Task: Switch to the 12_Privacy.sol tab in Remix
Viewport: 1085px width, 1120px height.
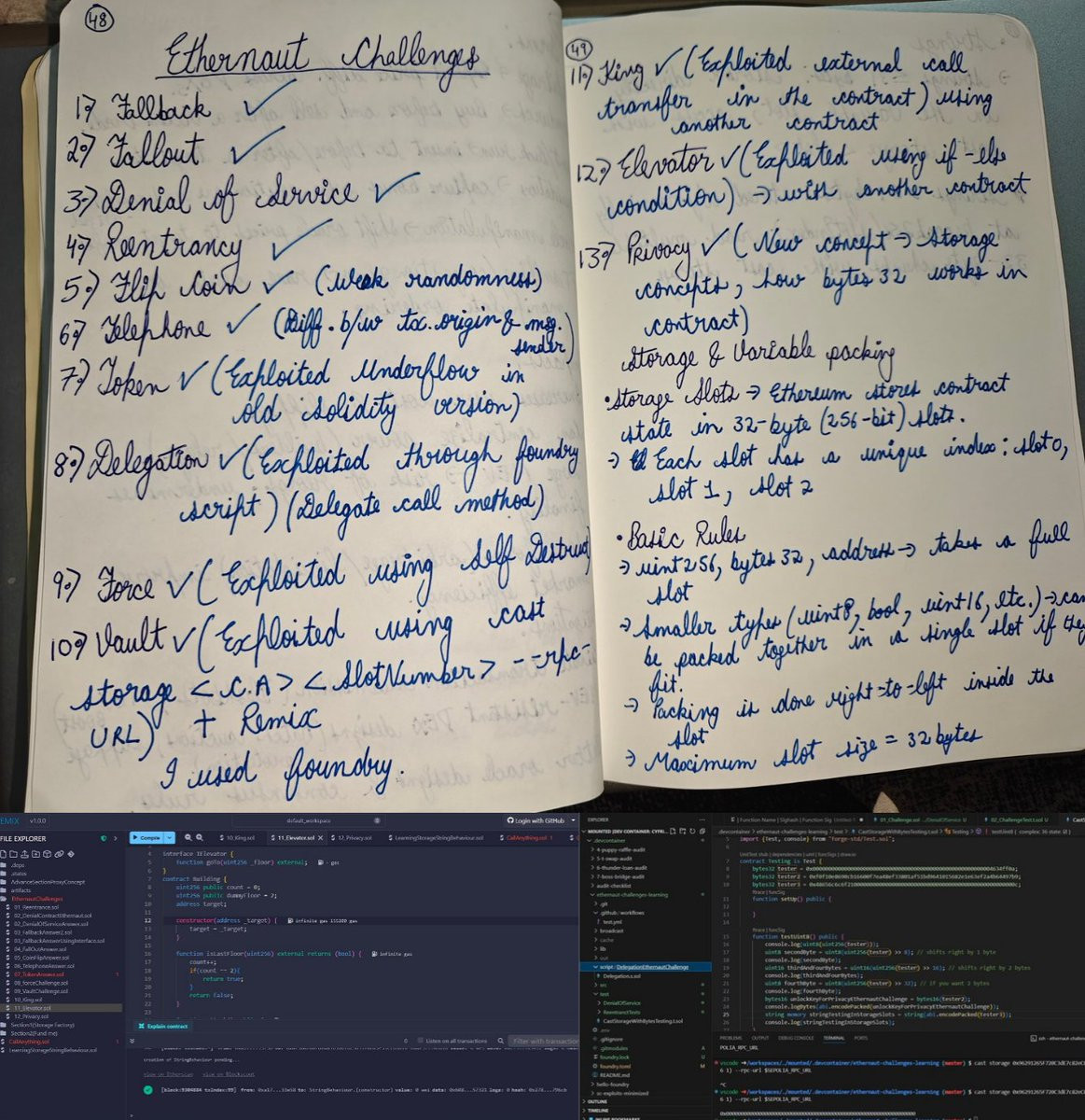Action: coord(351,837)
